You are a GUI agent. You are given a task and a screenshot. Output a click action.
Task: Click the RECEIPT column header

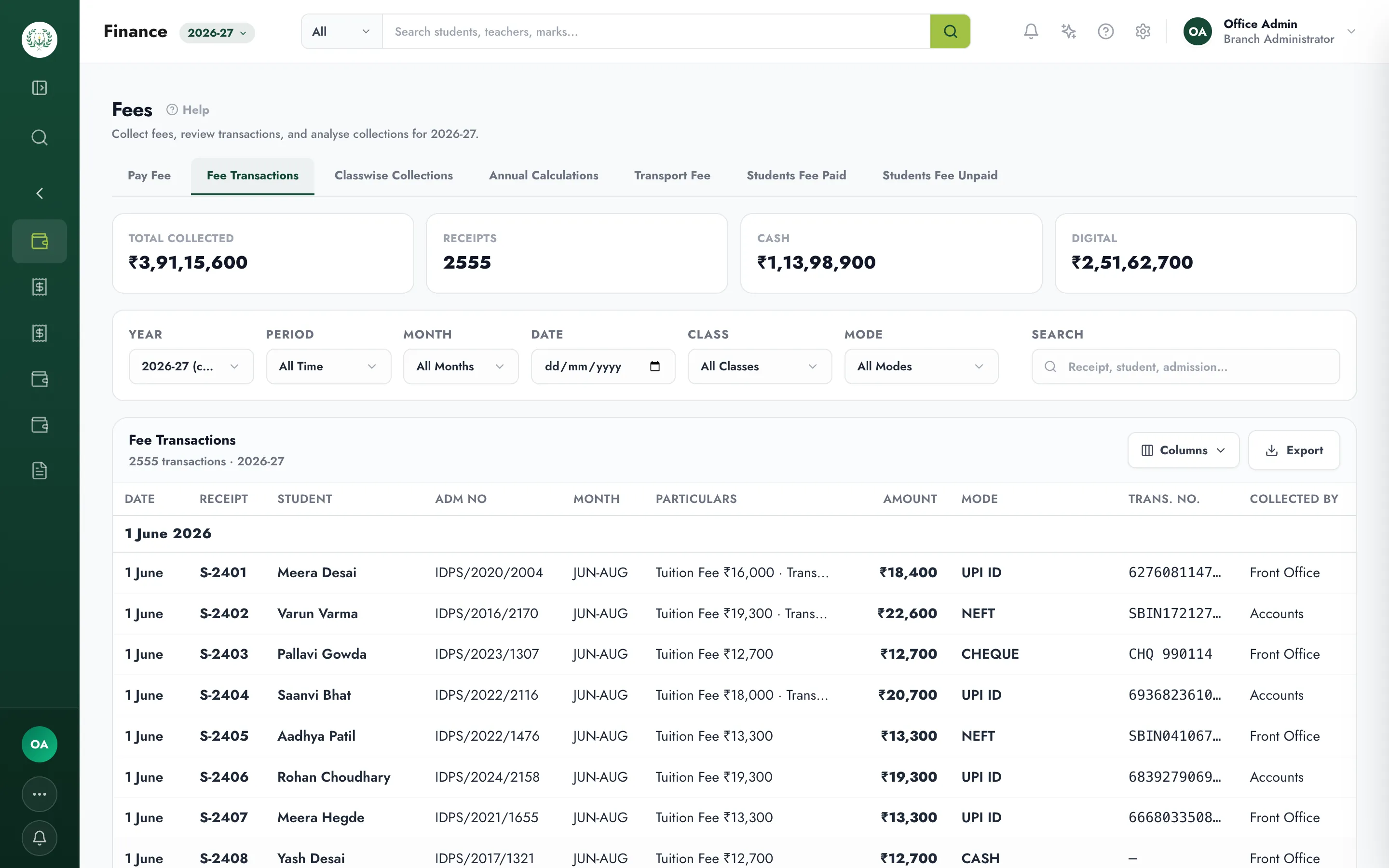pos(224,499)
